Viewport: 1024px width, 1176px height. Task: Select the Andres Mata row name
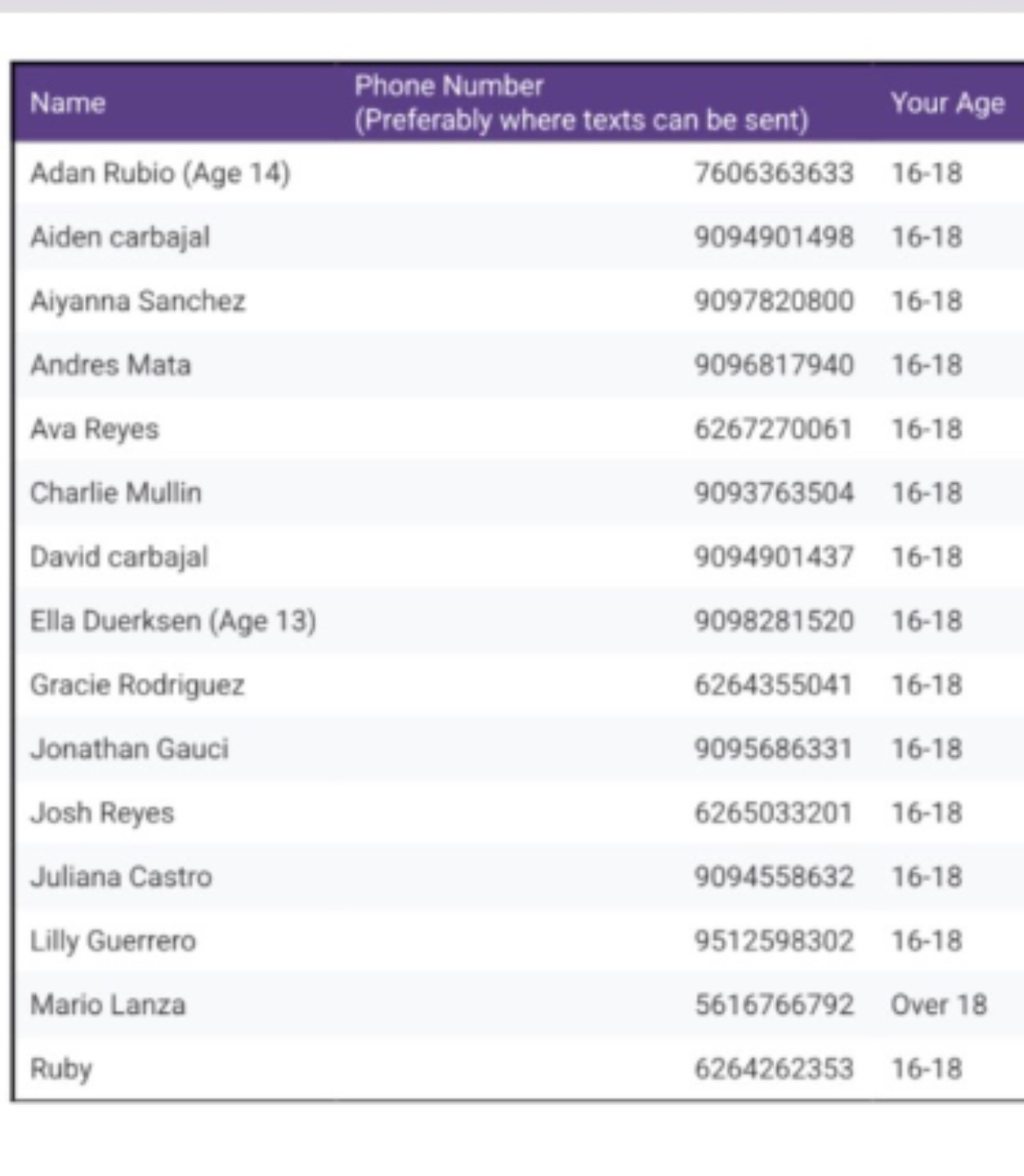(110, 365)
